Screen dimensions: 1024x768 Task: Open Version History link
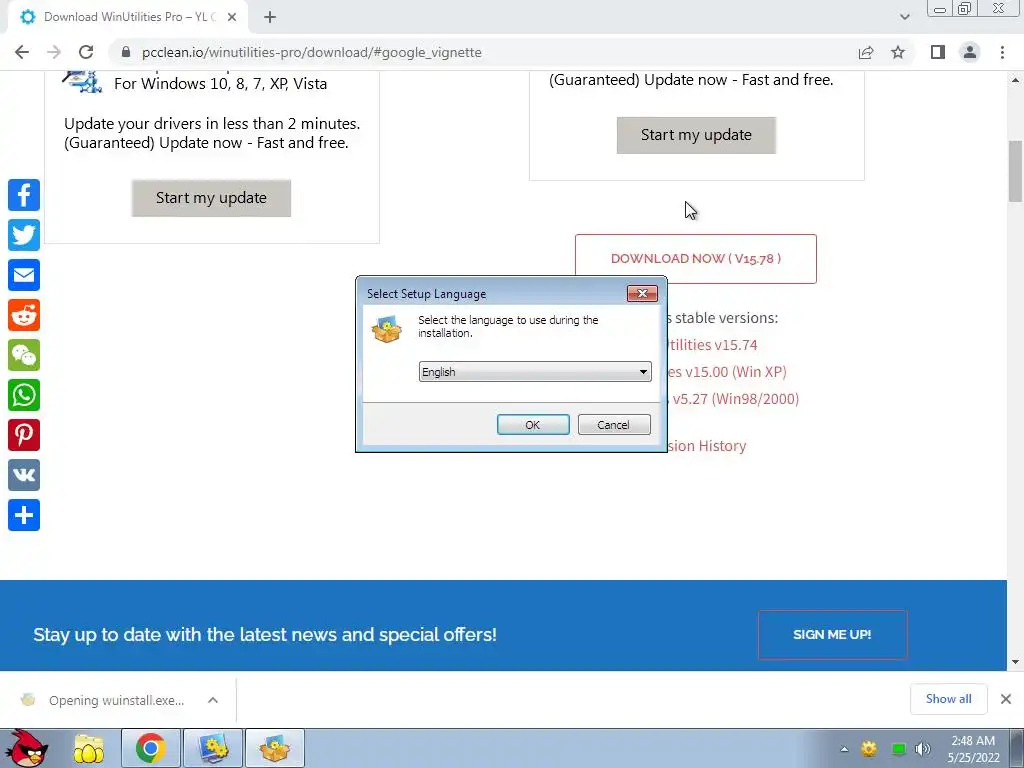coord(707,446)
